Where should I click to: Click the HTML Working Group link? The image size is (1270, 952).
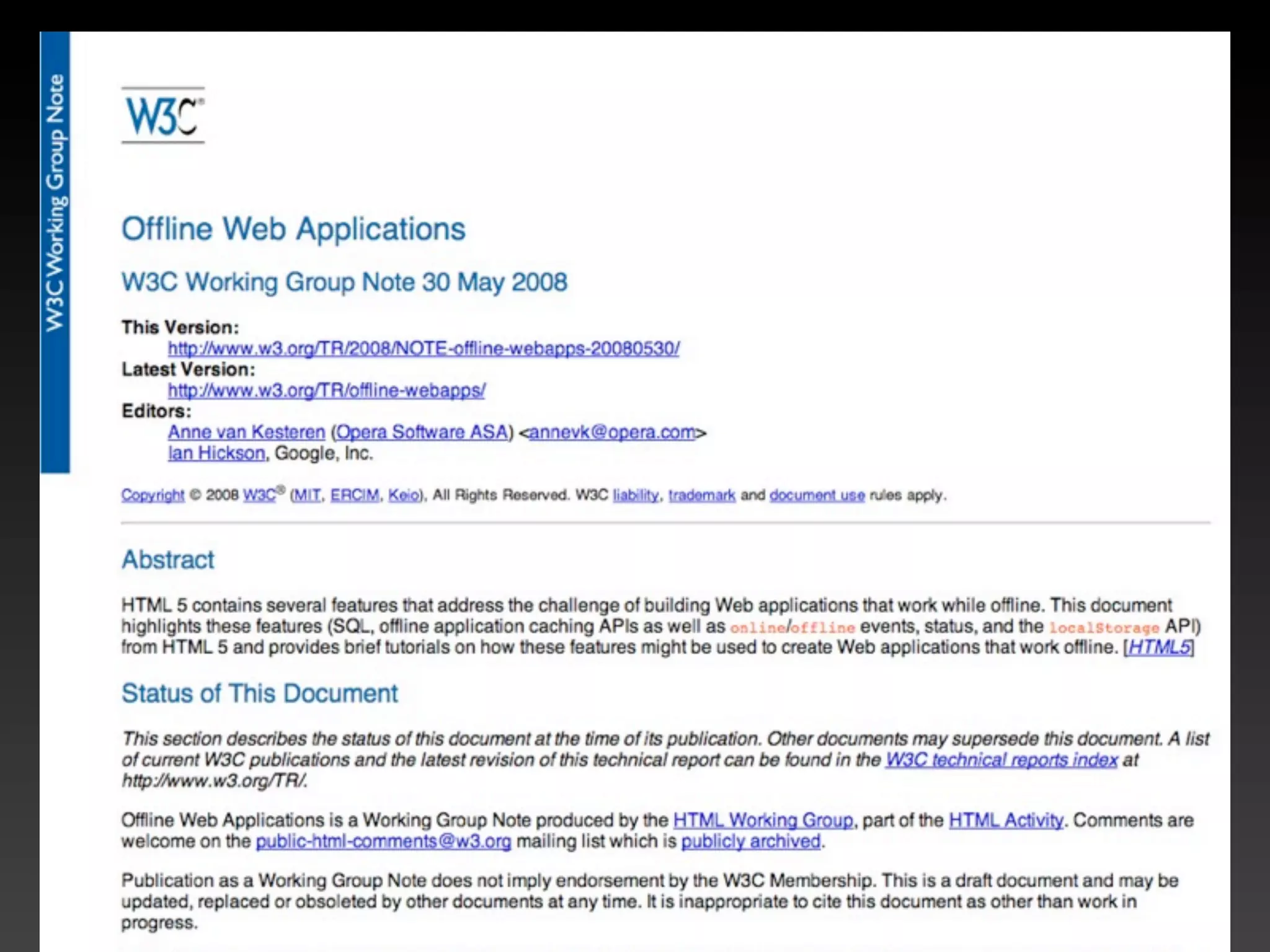click(763, 820)
